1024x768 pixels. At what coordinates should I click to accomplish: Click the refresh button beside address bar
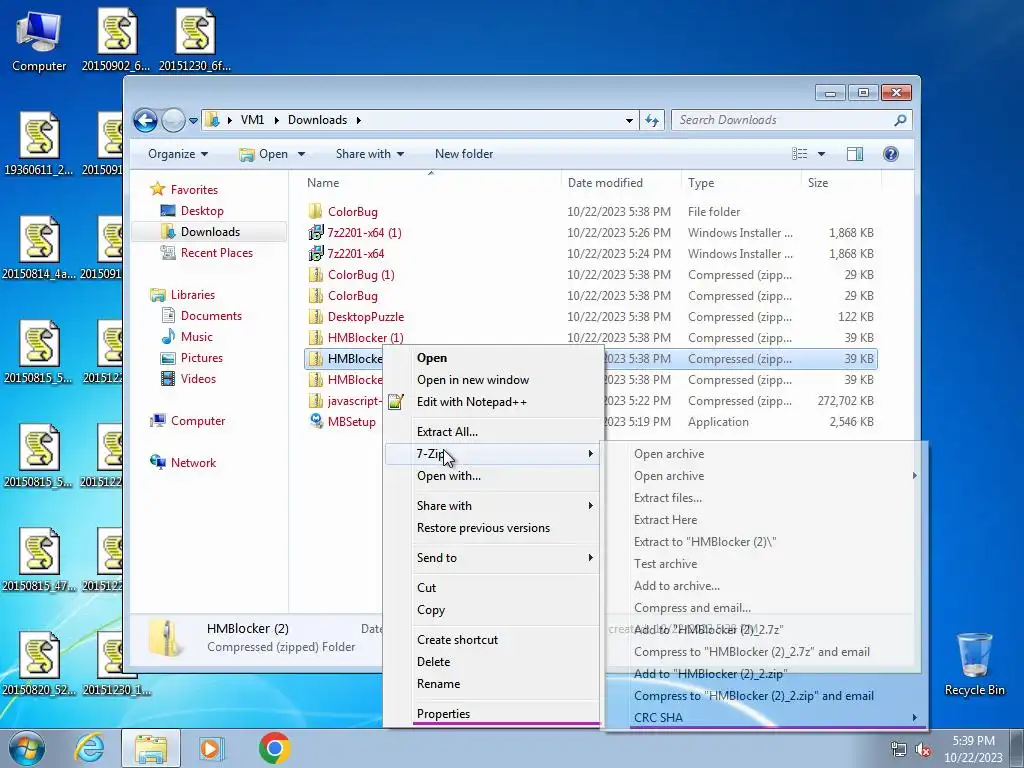[x=652, y=120]
